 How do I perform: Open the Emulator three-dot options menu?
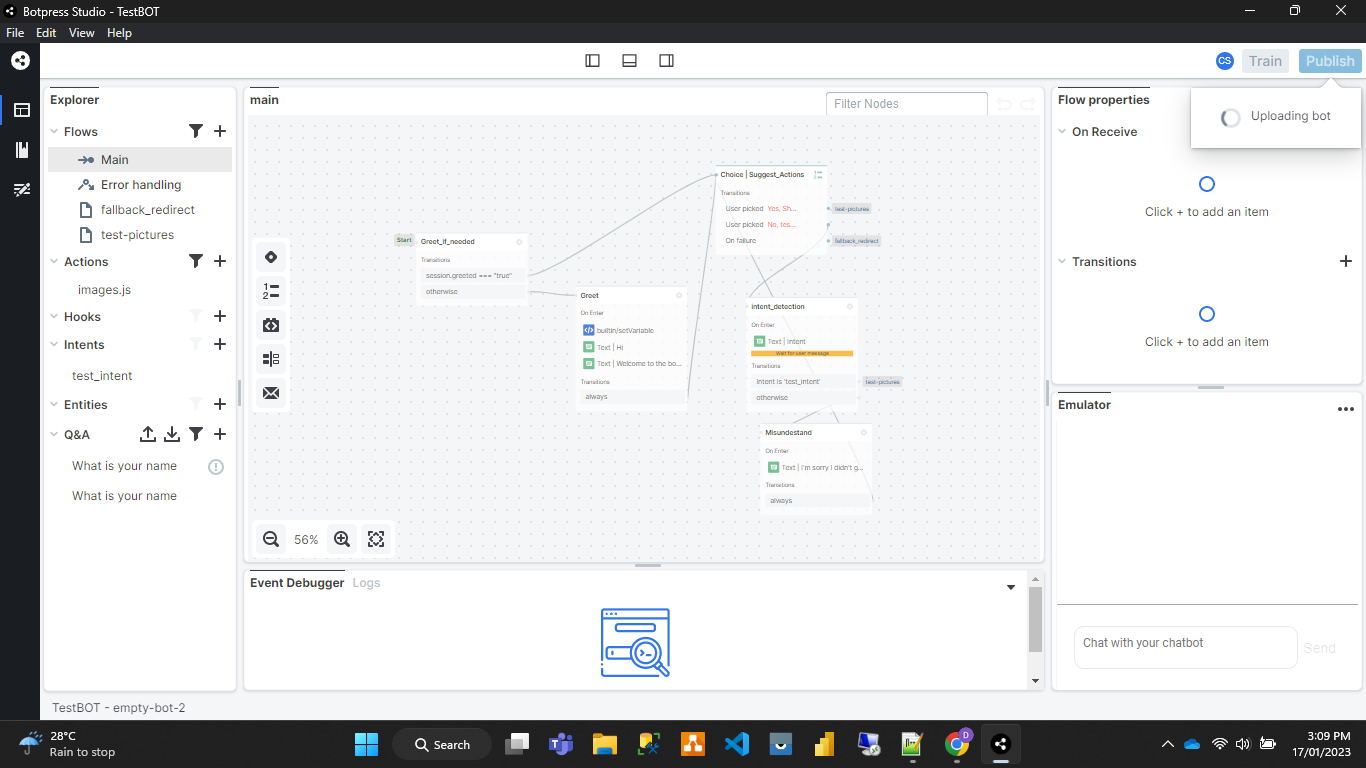(1345, 409)
